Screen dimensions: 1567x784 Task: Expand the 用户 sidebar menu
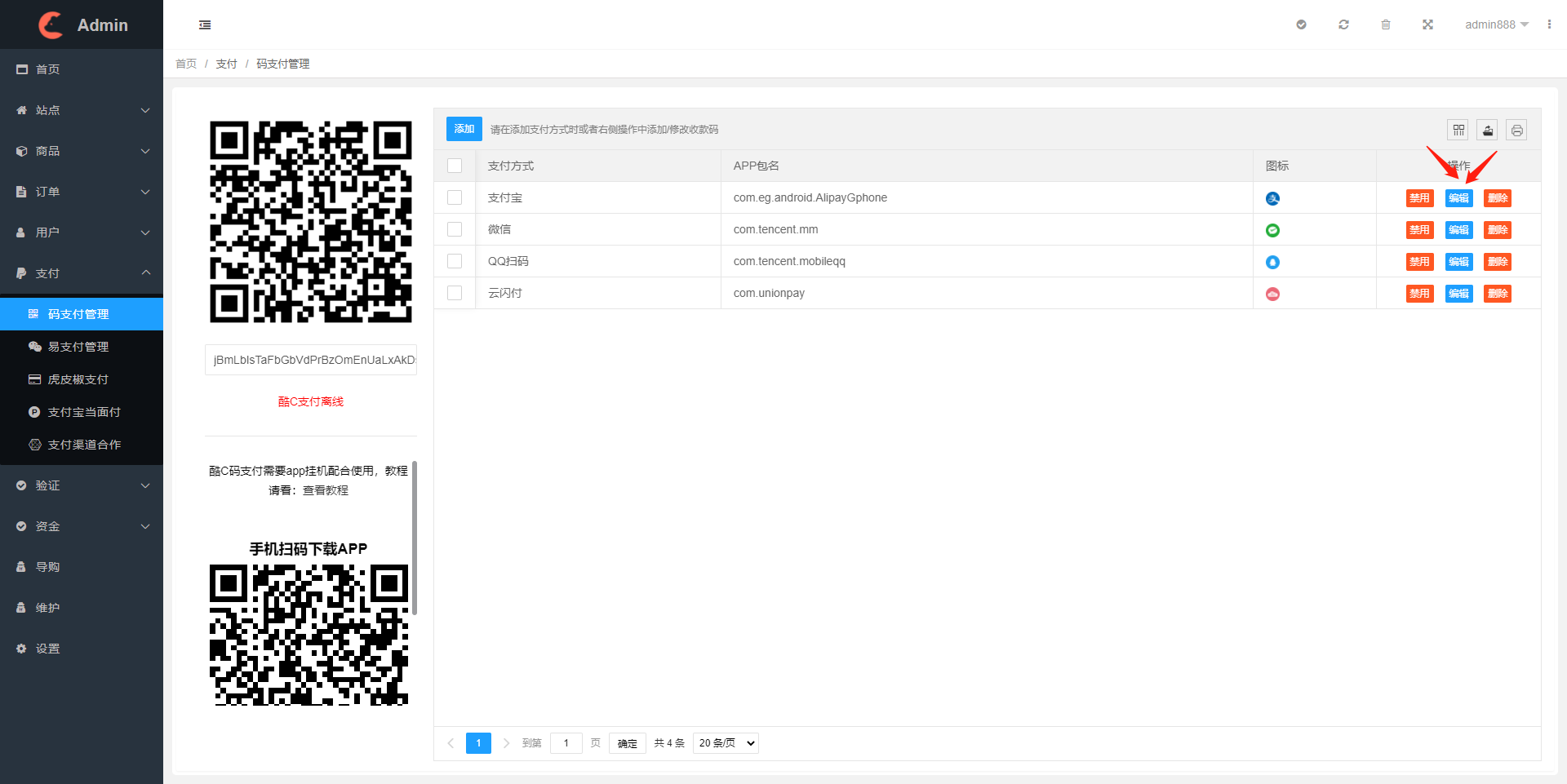click(x=82, y=233)
